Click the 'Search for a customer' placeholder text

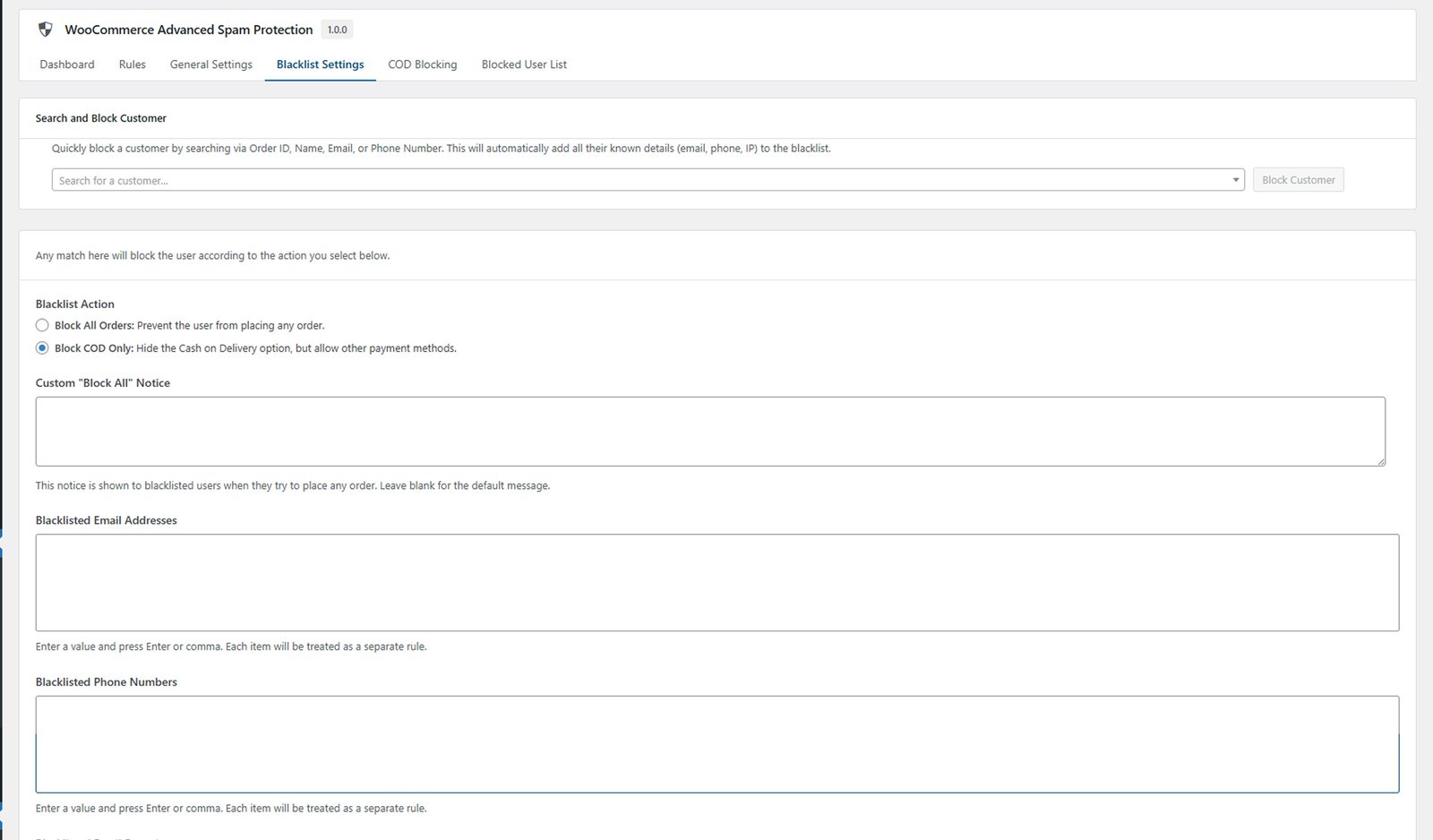click(x=114, y=181)
